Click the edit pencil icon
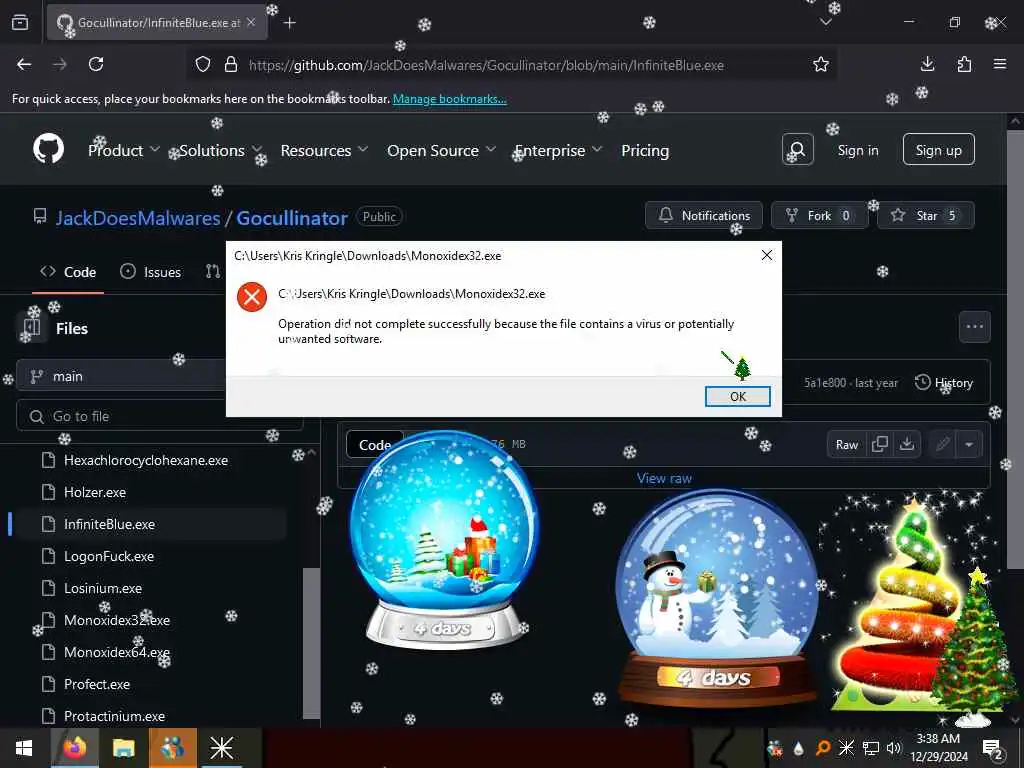The width and height of the screenshot is (1024, 768). 942,444
